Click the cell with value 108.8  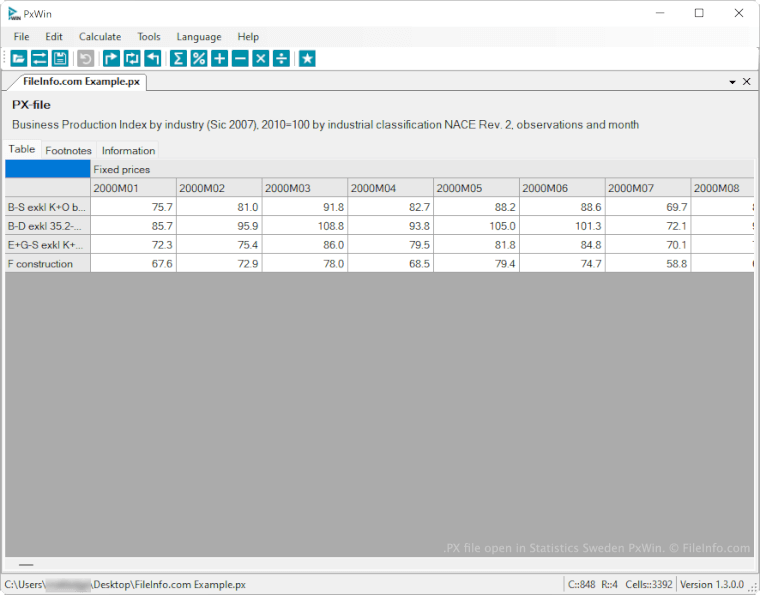[304, 226]
